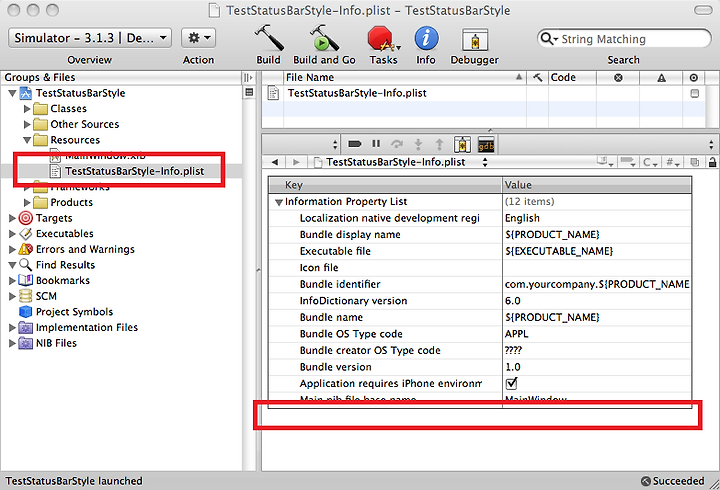Click the Step Out up arrow icon
720x490 pixels.
[439, 145]
